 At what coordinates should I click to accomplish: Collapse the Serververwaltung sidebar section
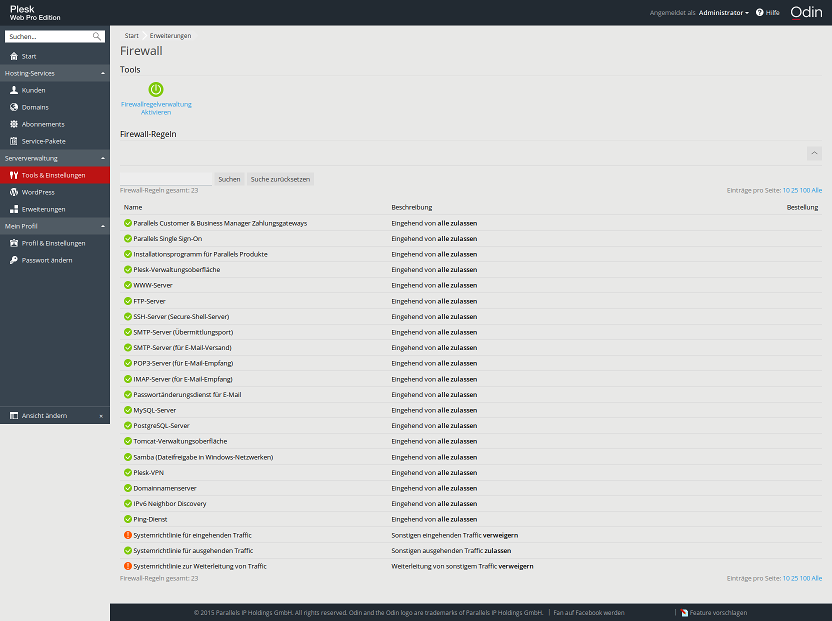(103, 158)
